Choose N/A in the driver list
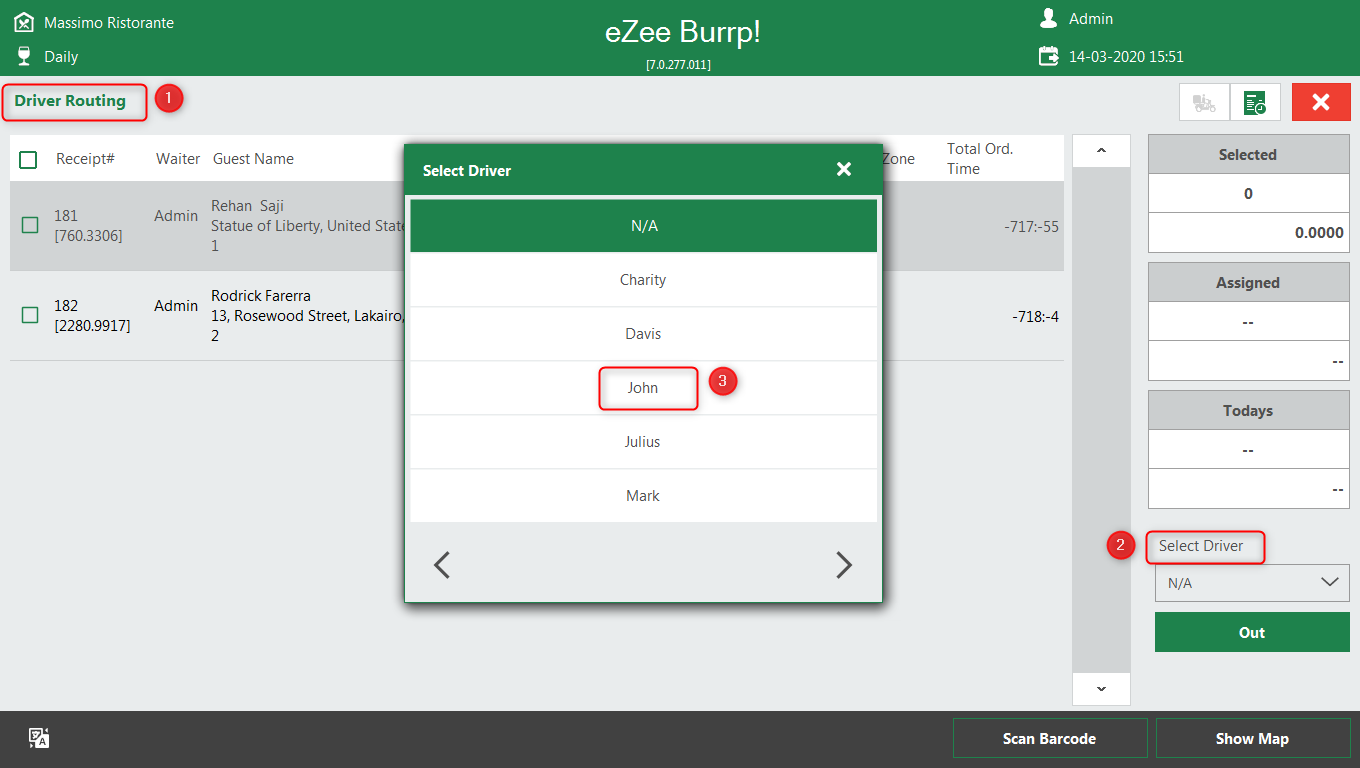1360x768 pixels. click(644, 226)
